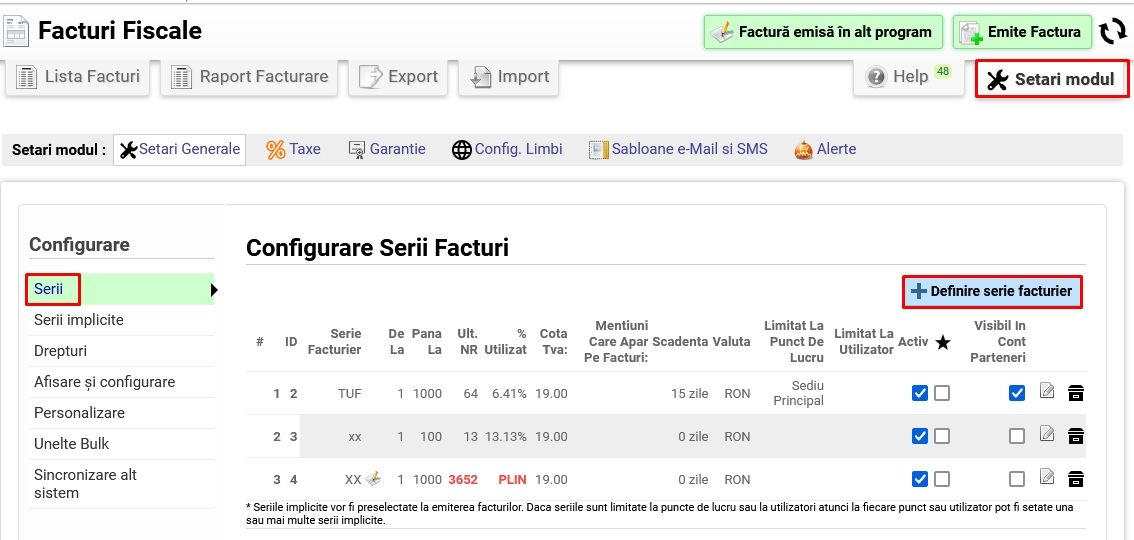Click Definire serie facturier button
1134x540 pixels.
click(x=991, y=291)
